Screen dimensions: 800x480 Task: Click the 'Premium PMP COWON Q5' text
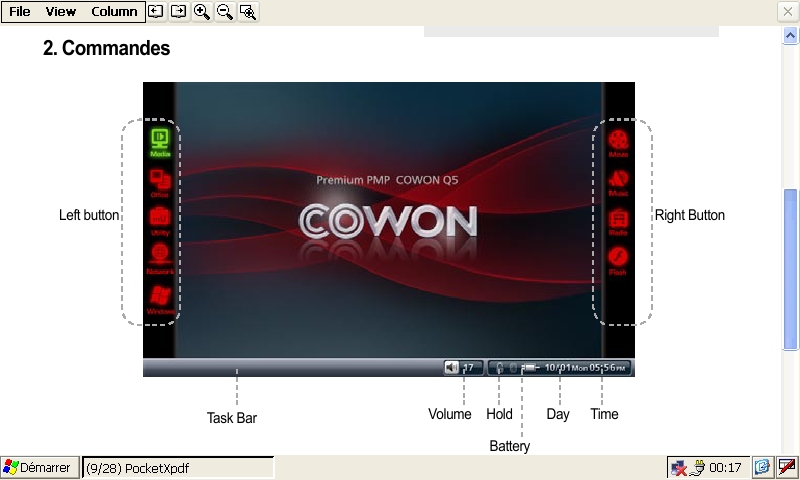pyautogui.click(x=387, y=180)
